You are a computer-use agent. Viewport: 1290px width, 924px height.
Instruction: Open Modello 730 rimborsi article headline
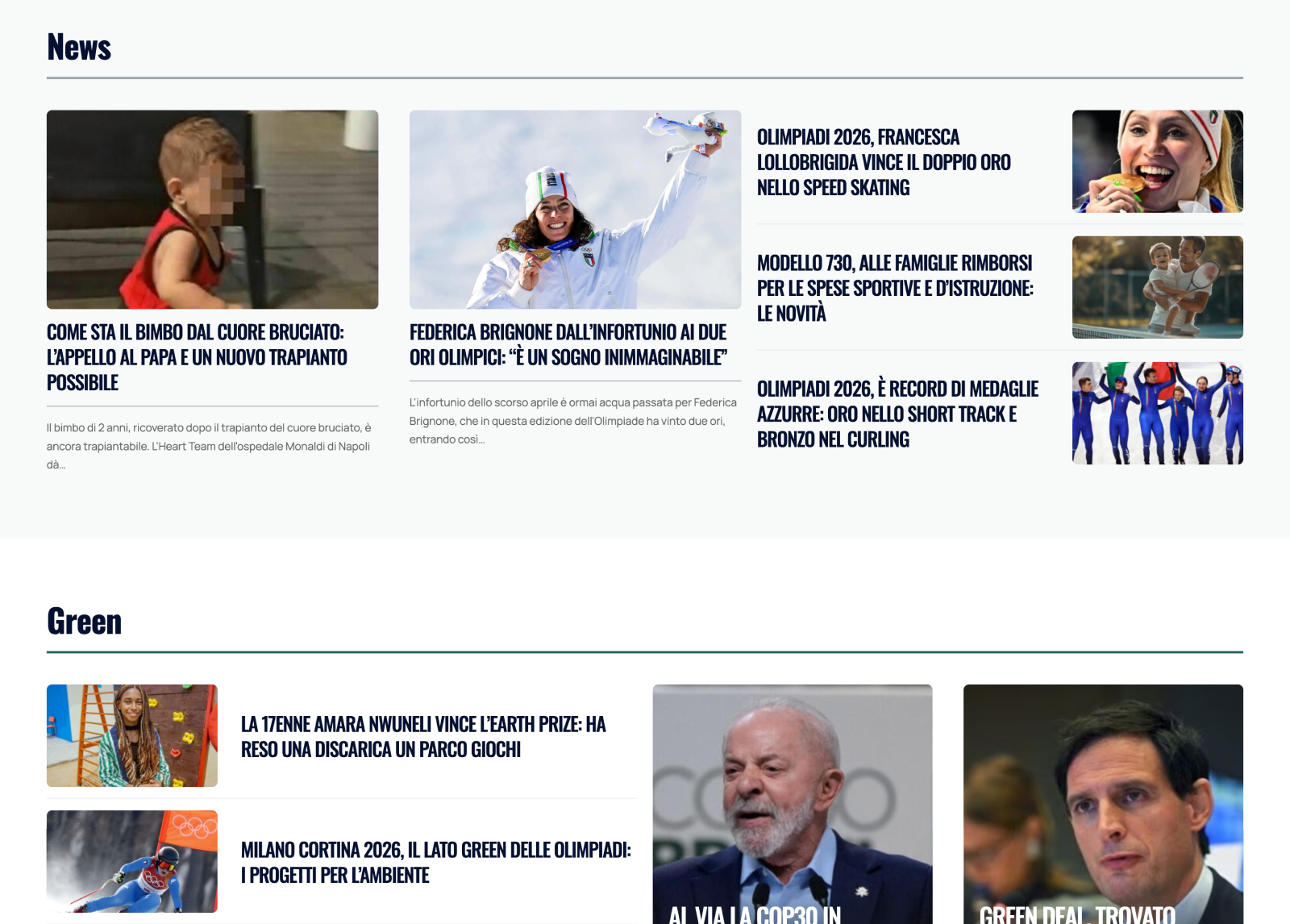click(895, 288)
